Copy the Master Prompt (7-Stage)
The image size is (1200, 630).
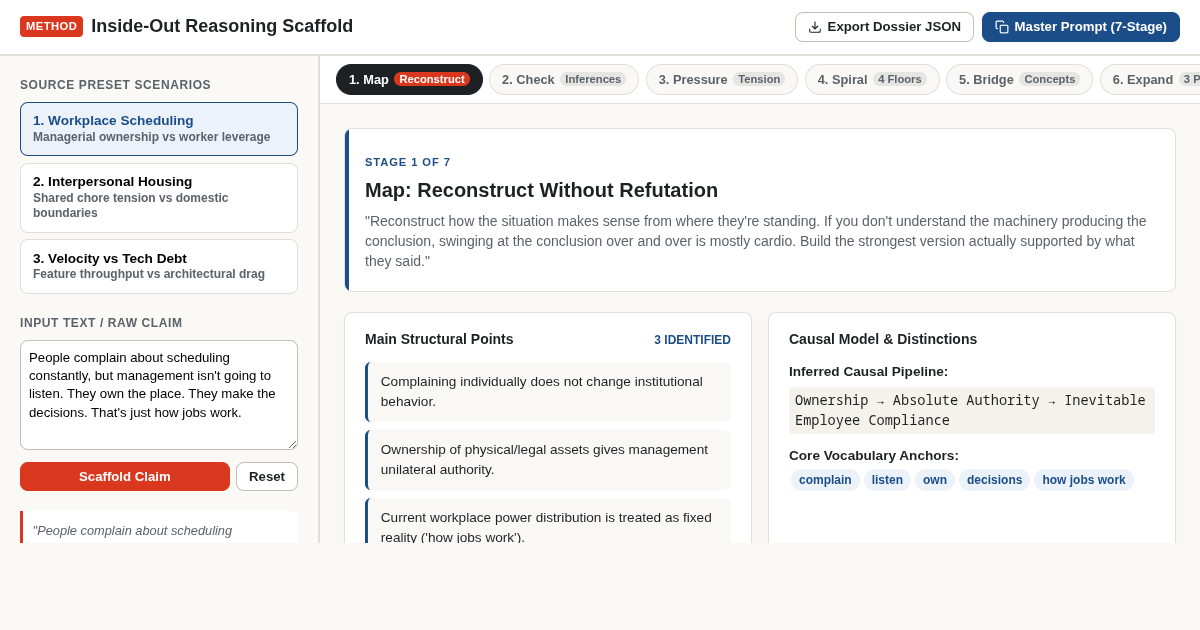tap(1081, 27)
